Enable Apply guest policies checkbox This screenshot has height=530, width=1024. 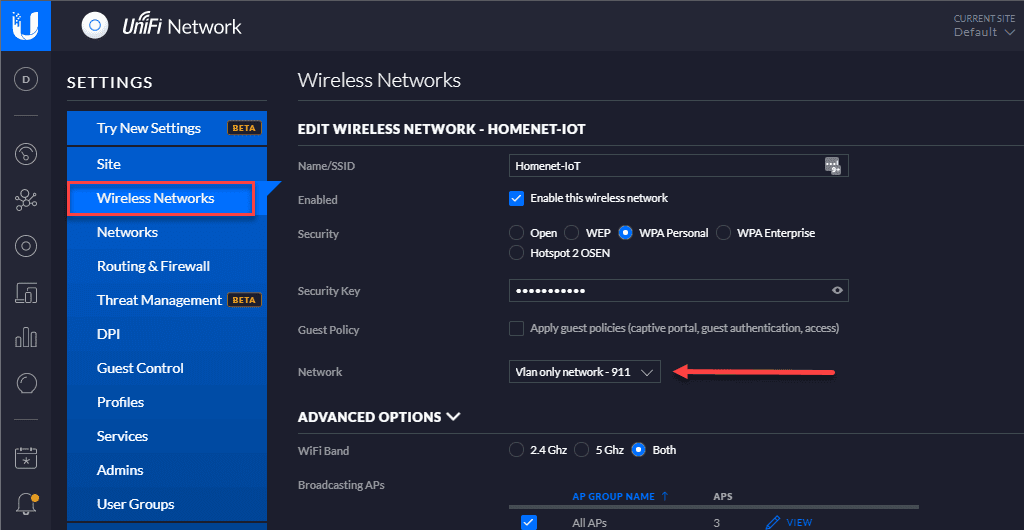tap(517, 328)
